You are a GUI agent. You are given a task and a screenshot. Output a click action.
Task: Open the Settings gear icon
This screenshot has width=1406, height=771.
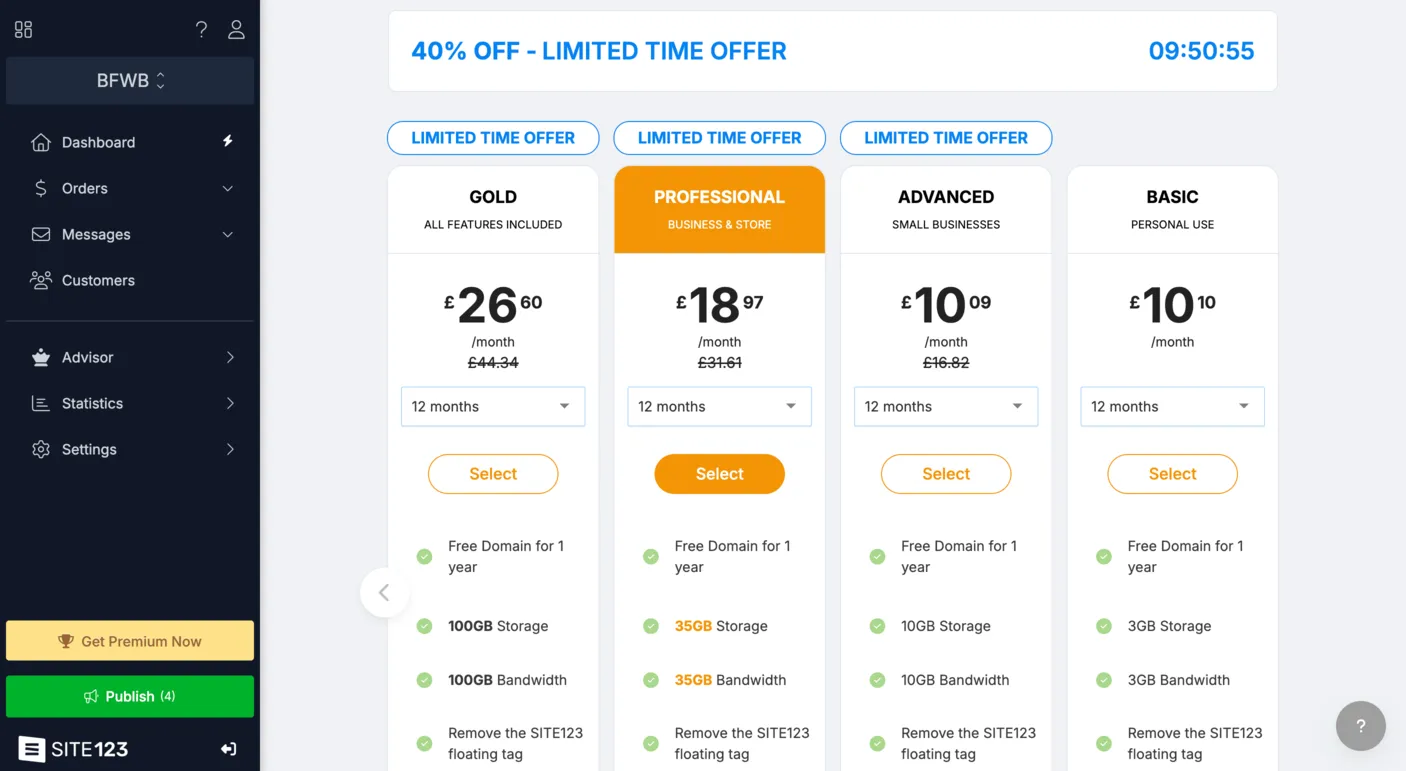(x=41, y=449)
